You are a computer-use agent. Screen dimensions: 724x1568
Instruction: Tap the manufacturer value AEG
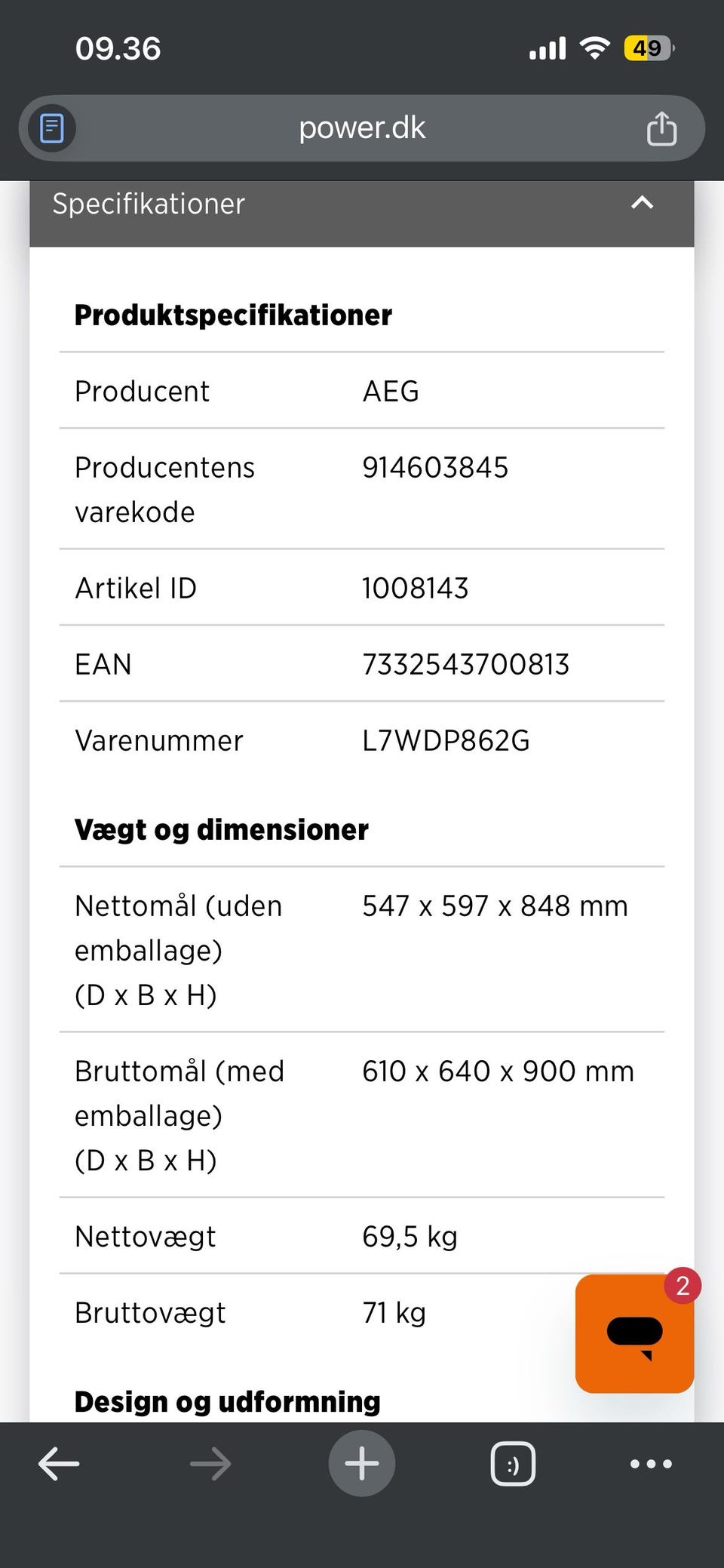click(x=391, y=392)
